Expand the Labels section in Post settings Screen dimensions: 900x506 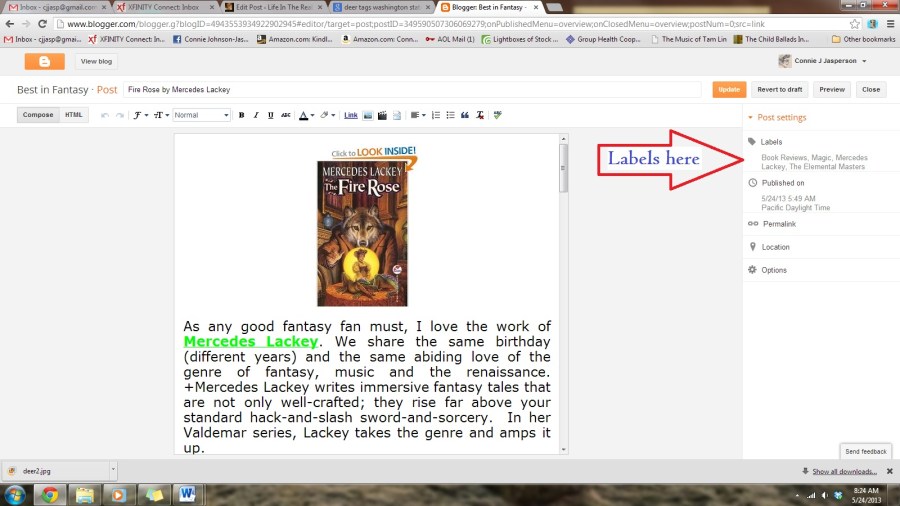coord(771,142)
